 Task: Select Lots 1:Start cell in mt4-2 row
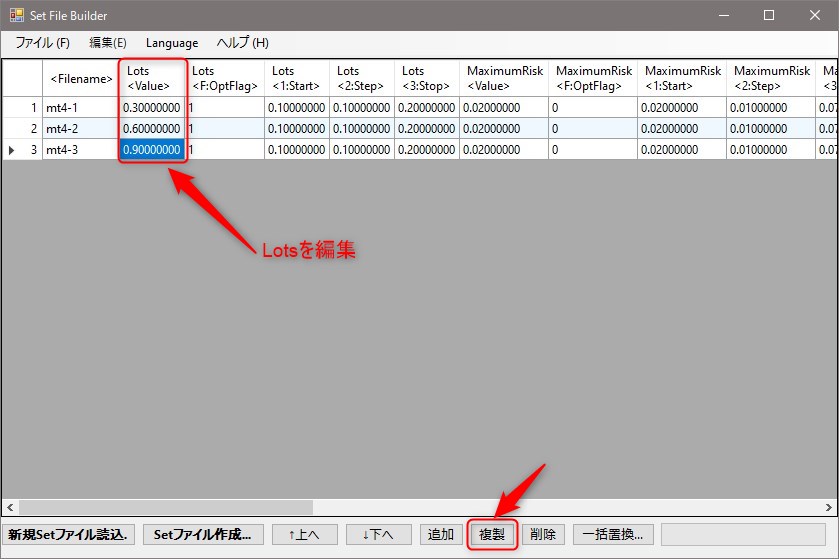point(297,128)
